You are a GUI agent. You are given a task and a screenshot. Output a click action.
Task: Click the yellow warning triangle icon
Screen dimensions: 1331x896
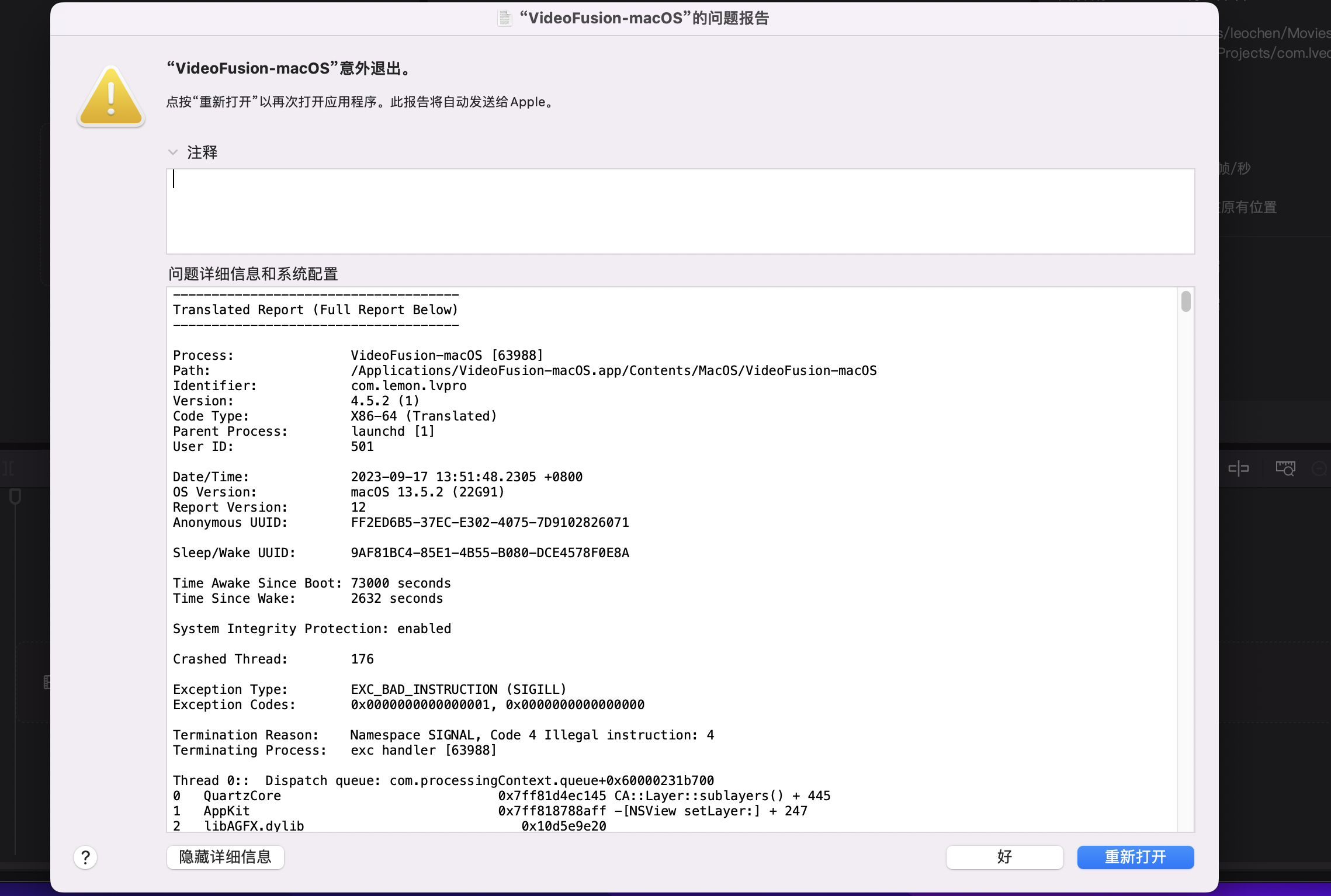111,97
